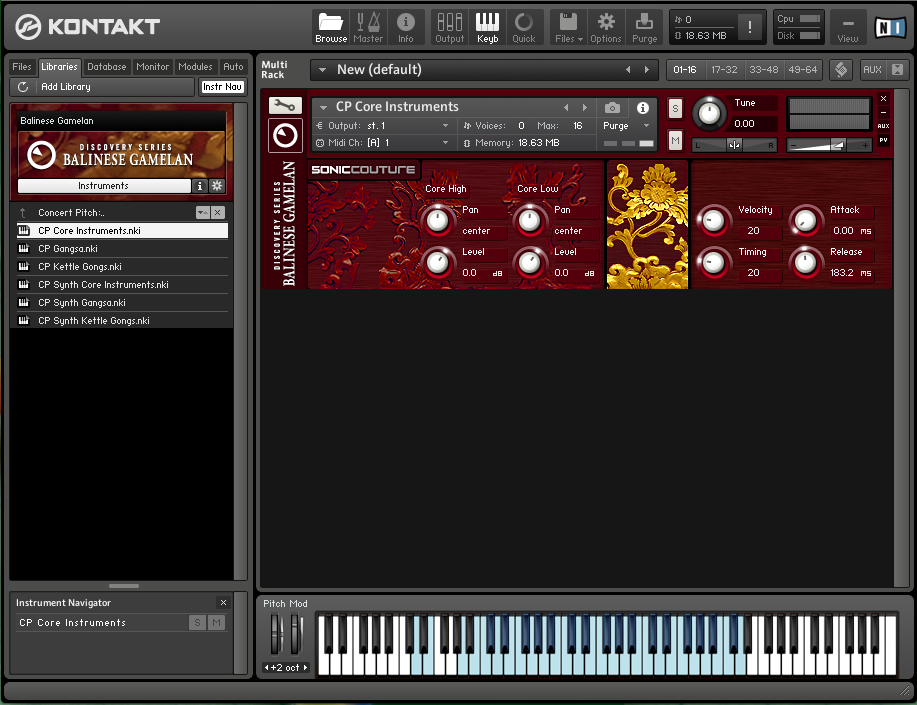
Task: Open the library settings gear icon
Action: 217,185
